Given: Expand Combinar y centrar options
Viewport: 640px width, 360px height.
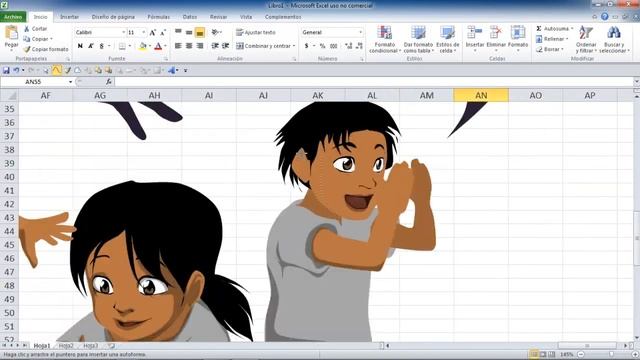Looking at the screenshot, I should (294, 46).
